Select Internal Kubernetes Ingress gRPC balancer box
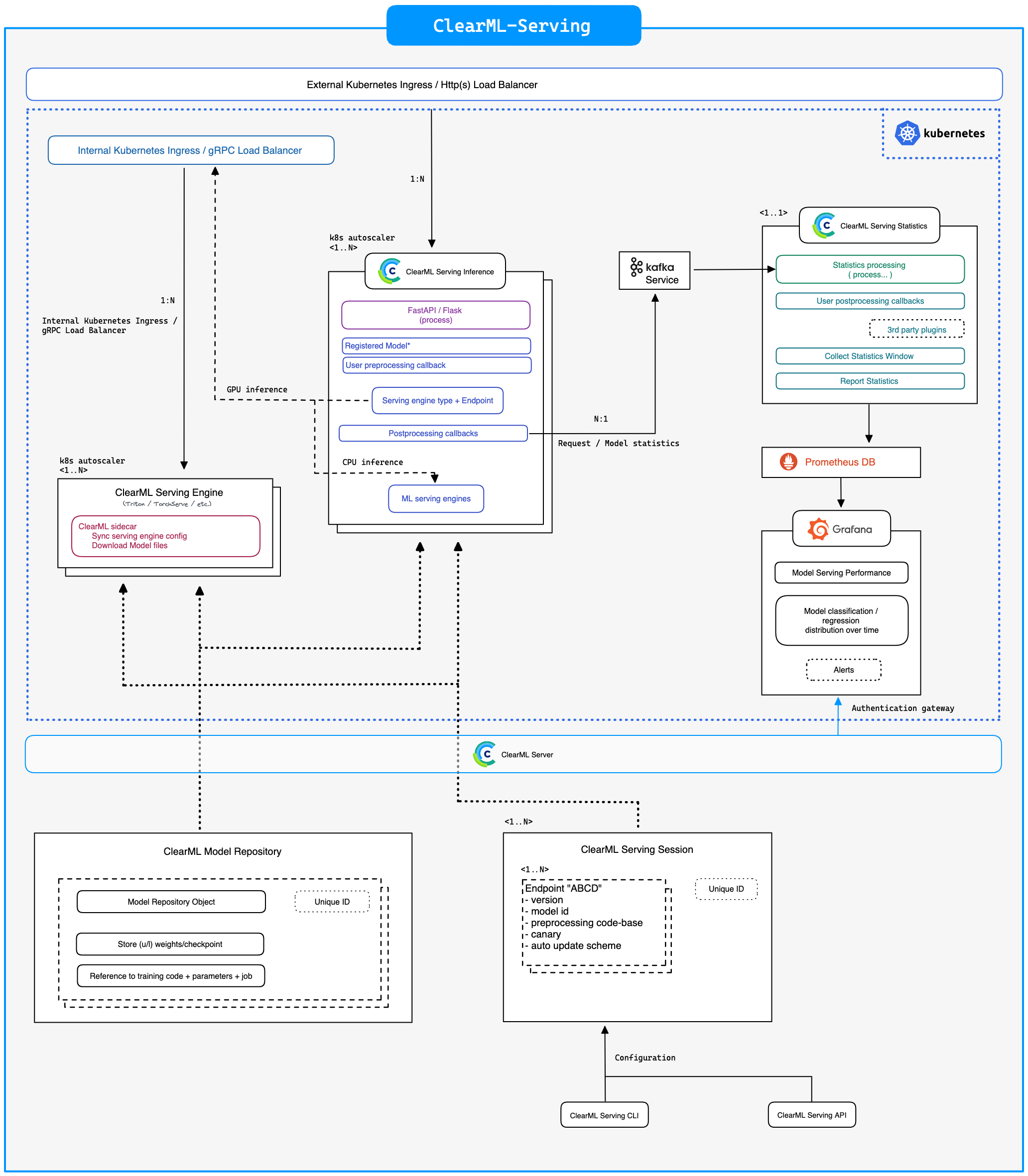This screenshot has height=1176, width=1028. pos(190,150)
